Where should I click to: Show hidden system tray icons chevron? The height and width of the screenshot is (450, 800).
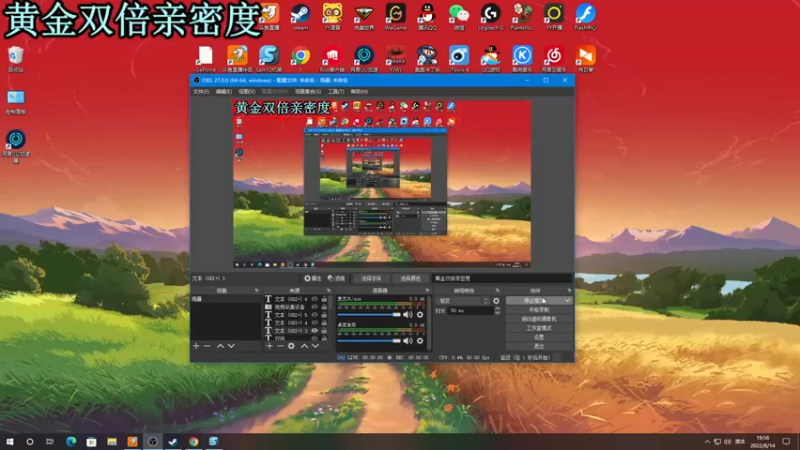[x=707, y=441]
